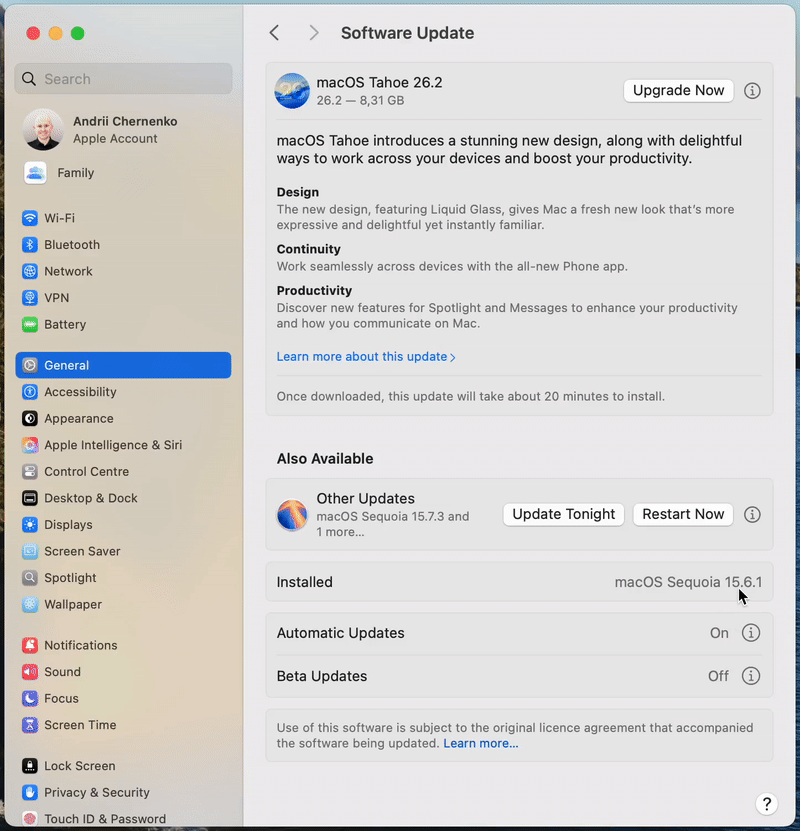Click the Screen Saver icon
Viewport: 800px width, 831px height.
click(x=30, y=551)
